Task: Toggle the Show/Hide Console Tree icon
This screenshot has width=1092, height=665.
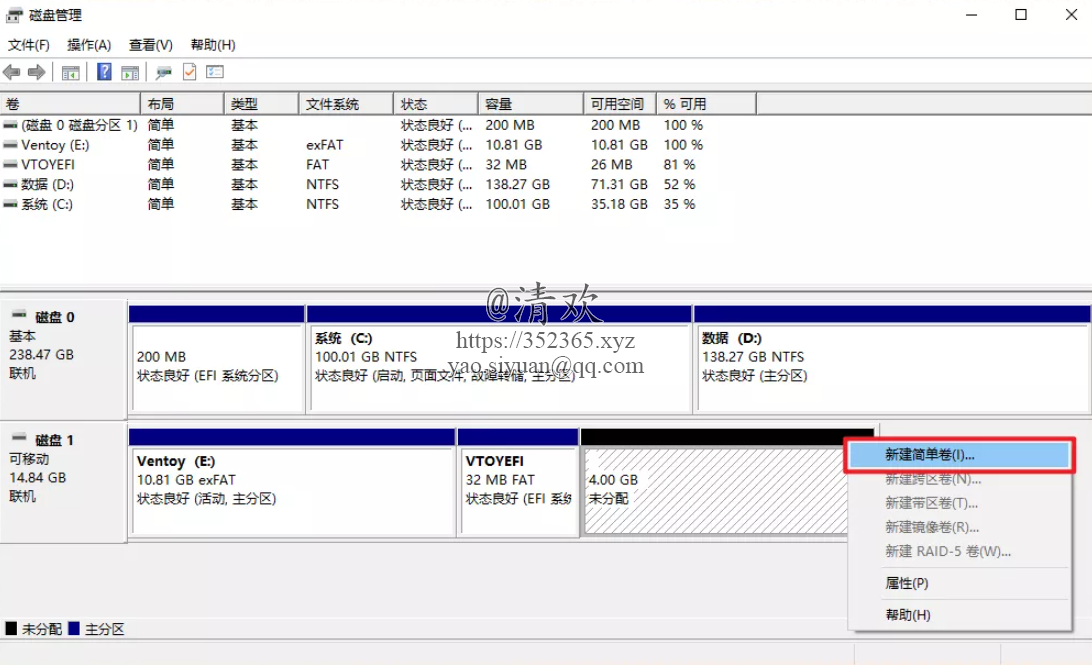Action: pyautogui.click(x=70, y=72)
